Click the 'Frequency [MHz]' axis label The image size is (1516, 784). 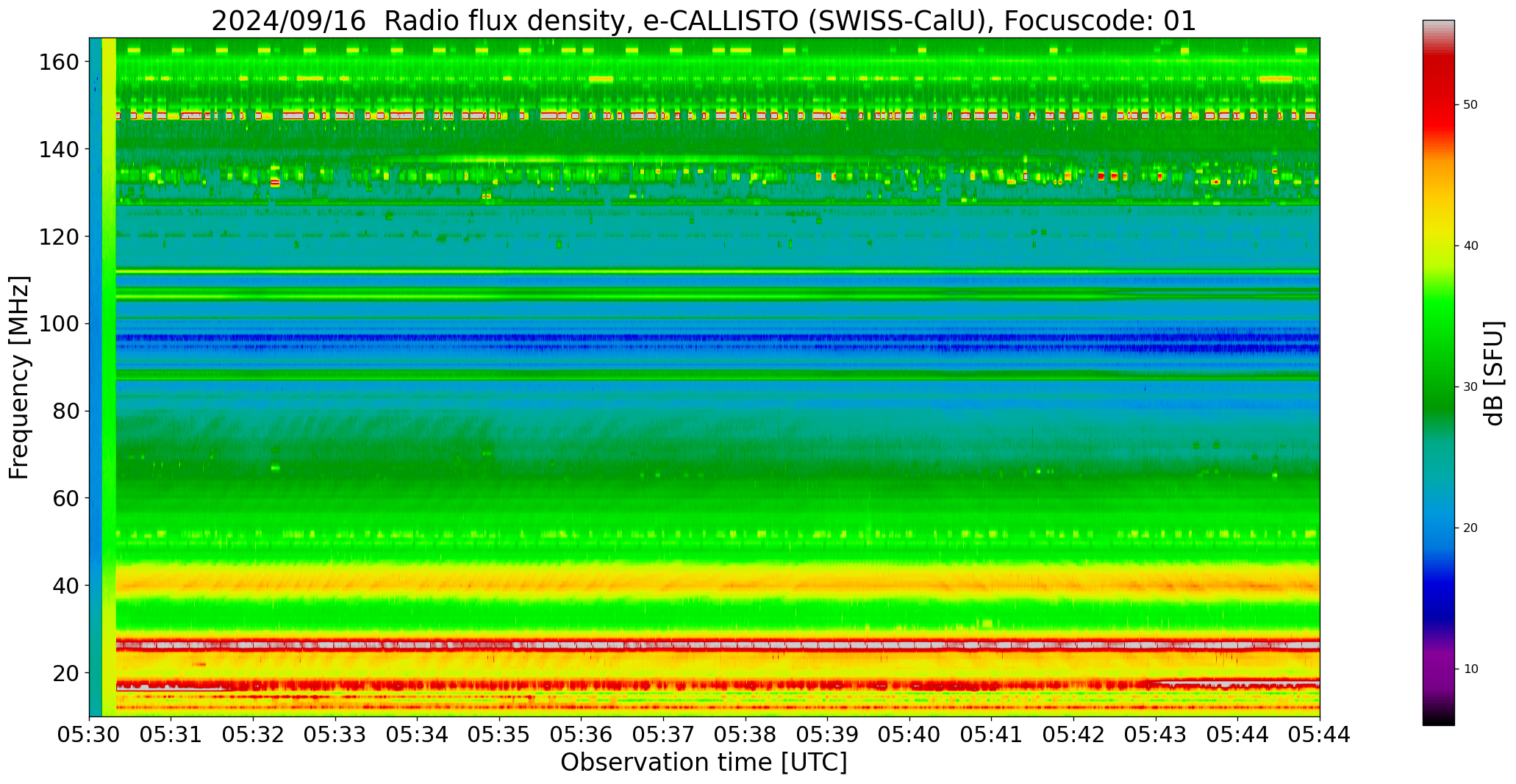pos(20,377)
